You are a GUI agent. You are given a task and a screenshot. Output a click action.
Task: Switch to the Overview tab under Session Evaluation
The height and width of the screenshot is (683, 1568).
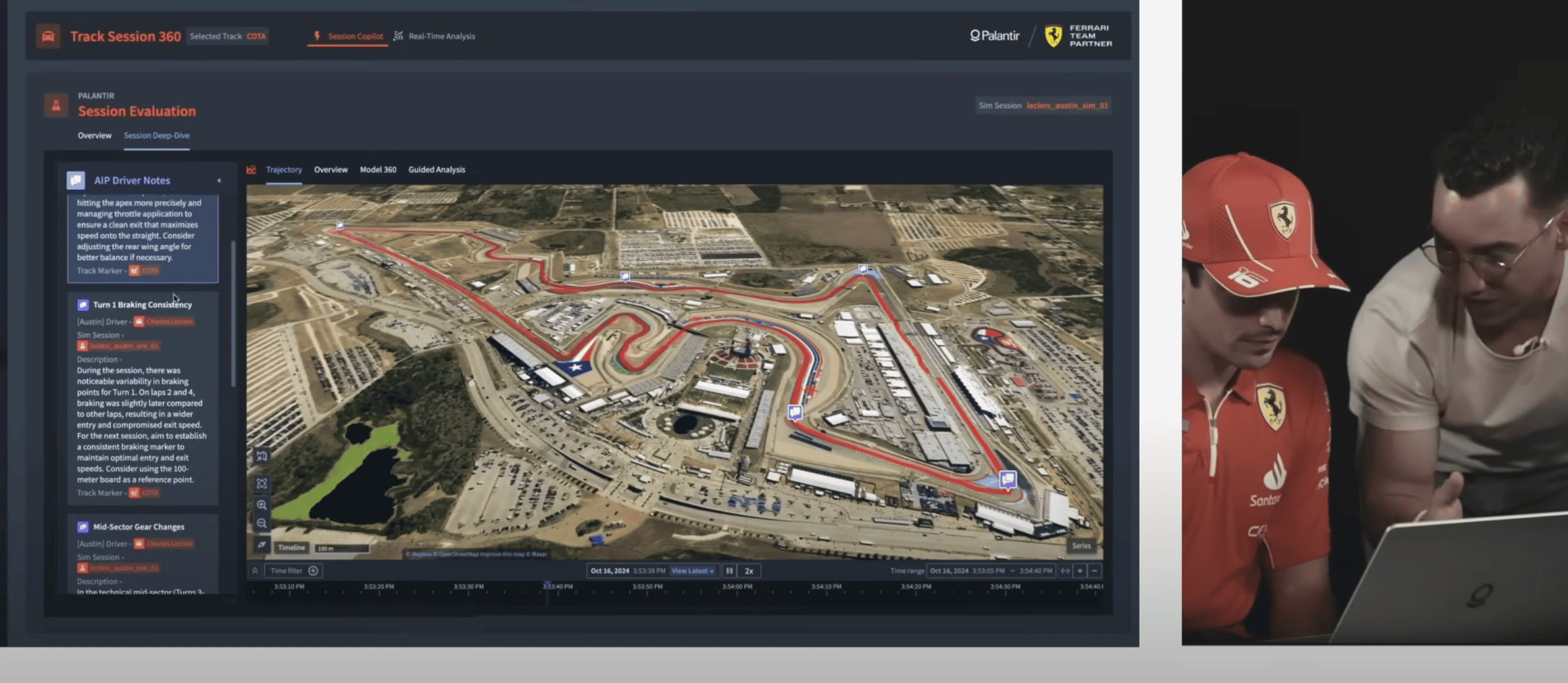[x=94, y=136]
